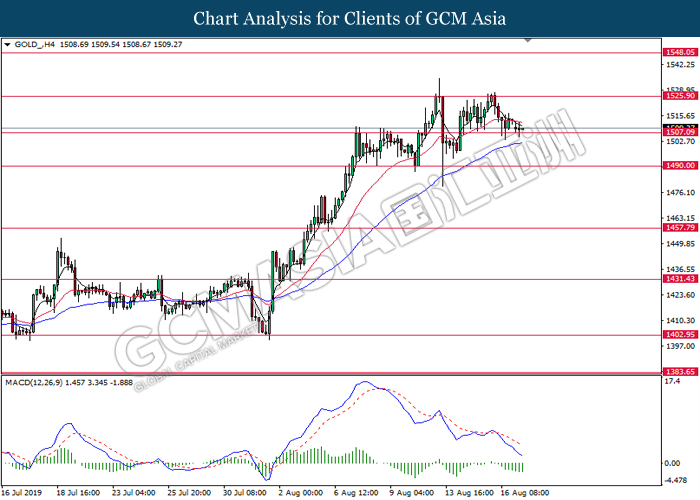The image size is (700, 500).
Task: Click the 1542.25 price scale value
Action: 680,65
